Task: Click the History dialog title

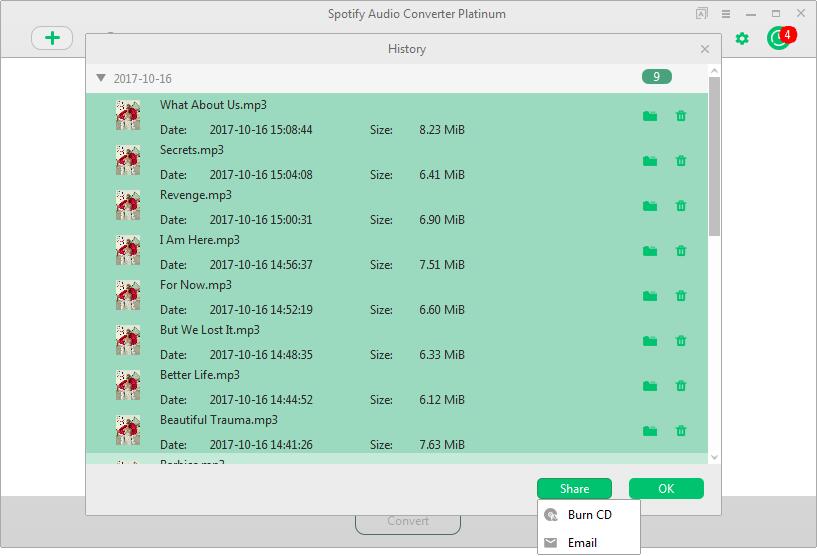Action: coord(406,49)
